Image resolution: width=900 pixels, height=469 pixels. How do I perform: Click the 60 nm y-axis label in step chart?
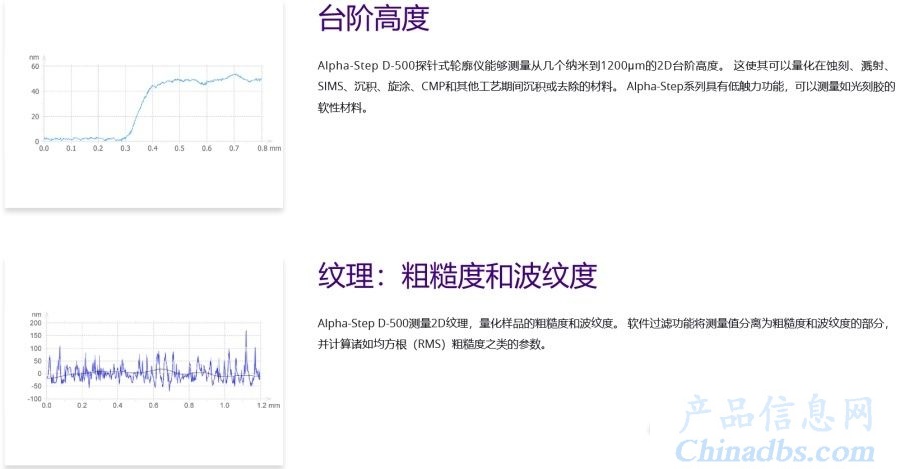click(35, 67)
